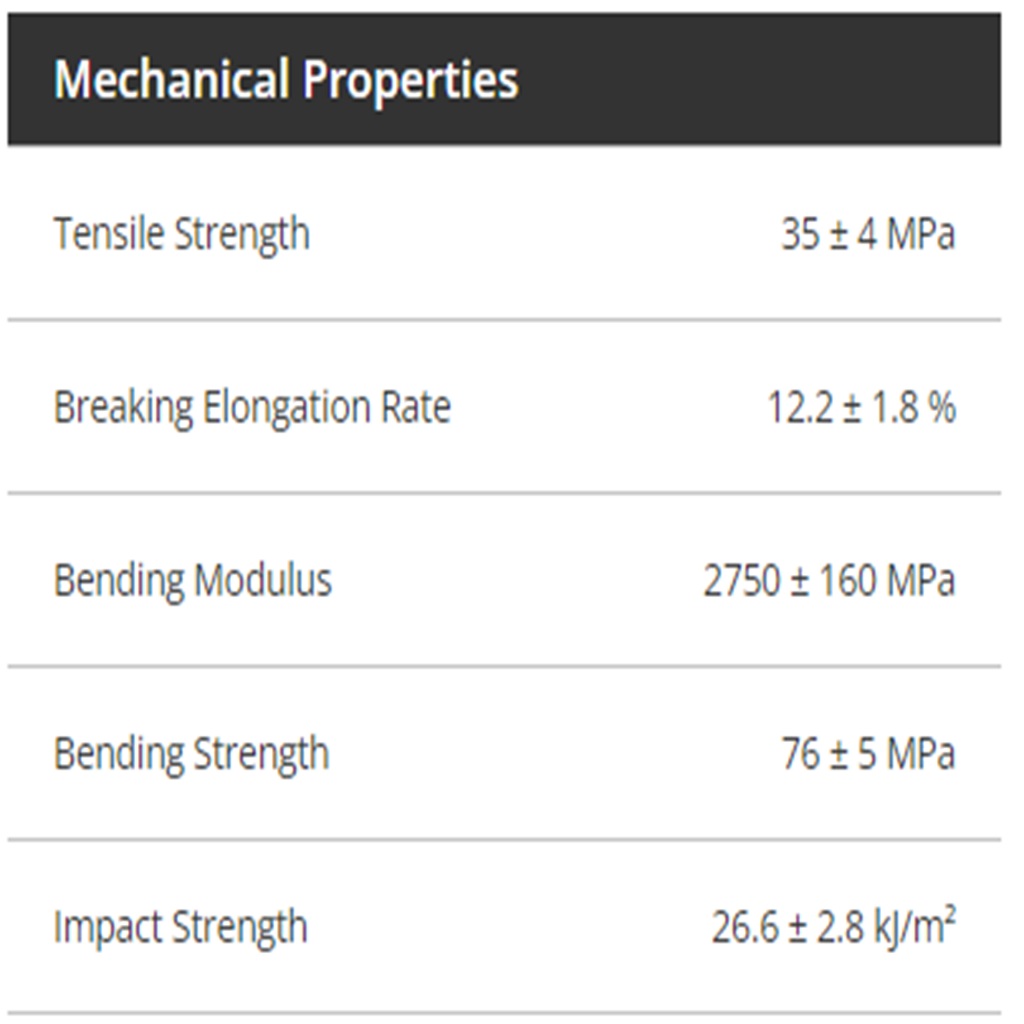The image size is (1024, 1024).
Task: Click the 76 ± 5 MPa value
Action: click(867, 754)
